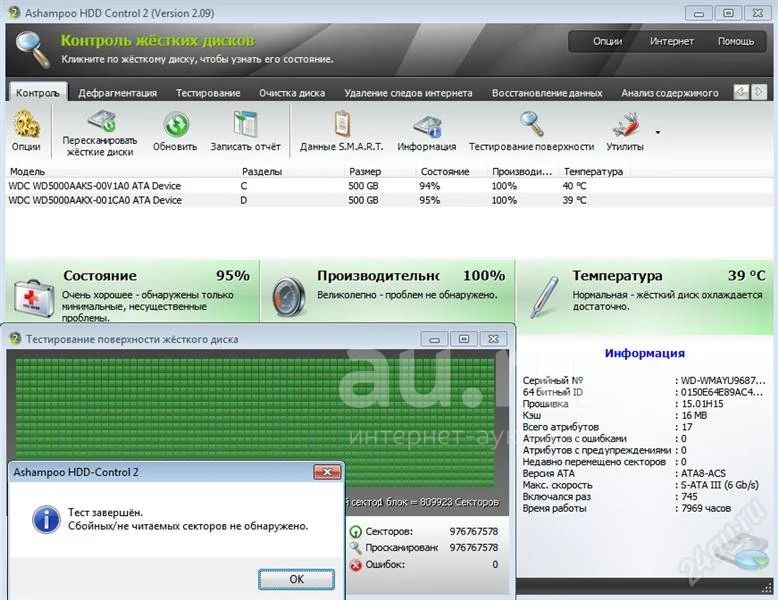The height and width of the screenshot is (600, 778).
Task: Click the Записать отчёт icon
Action: coord(245,124)
